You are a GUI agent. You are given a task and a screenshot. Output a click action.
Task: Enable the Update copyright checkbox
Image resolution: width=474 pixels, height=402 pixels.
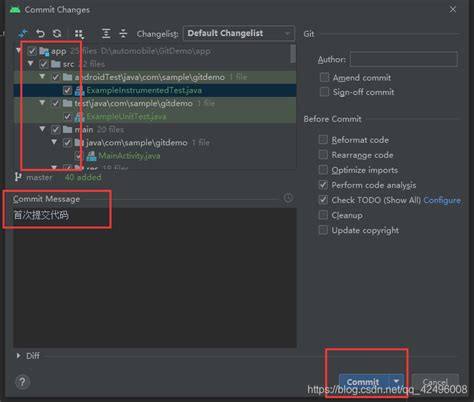323,230
